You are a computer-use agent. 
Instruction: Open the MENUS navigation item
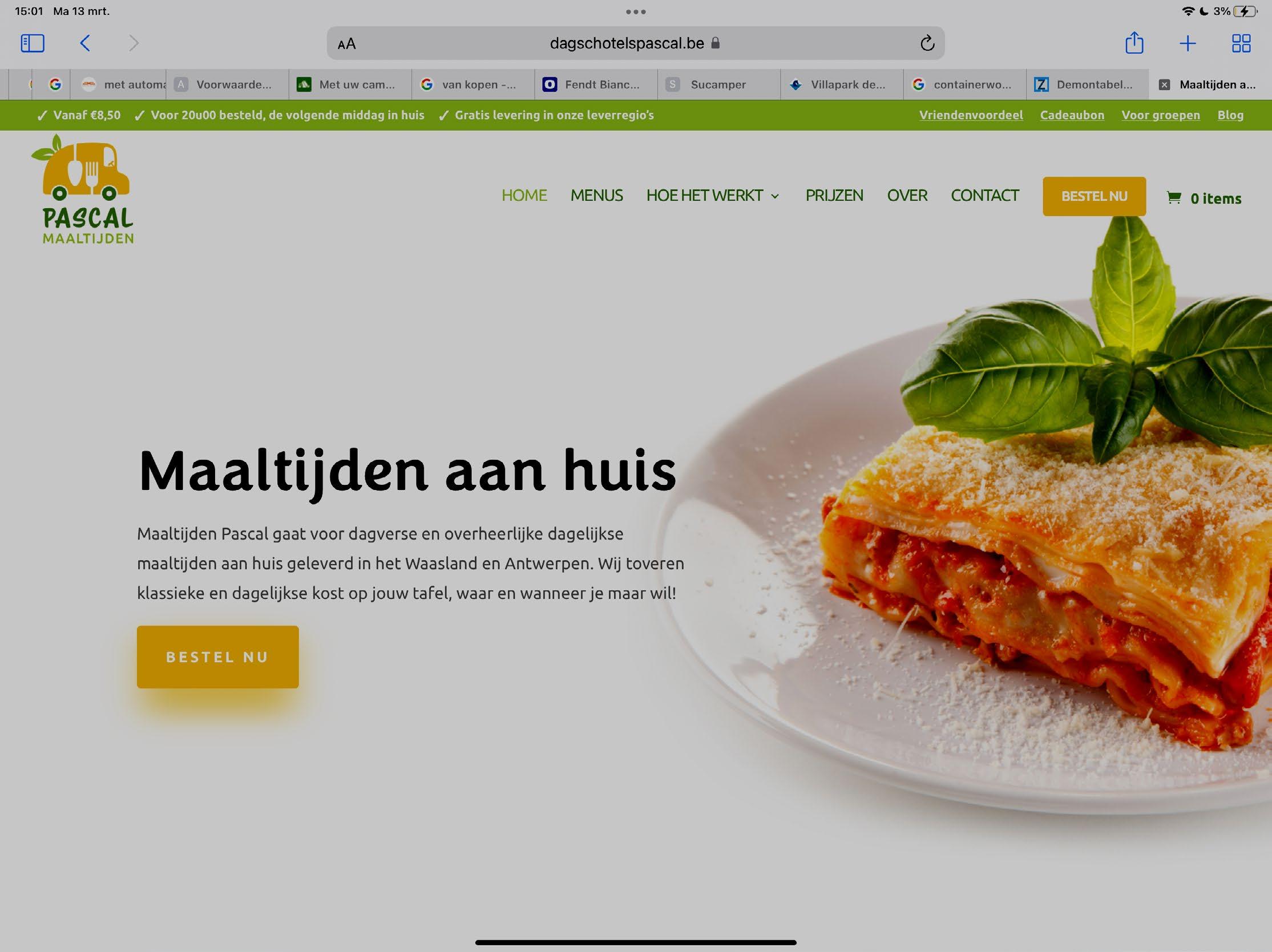pyautogui.click(x=596, y=196)
